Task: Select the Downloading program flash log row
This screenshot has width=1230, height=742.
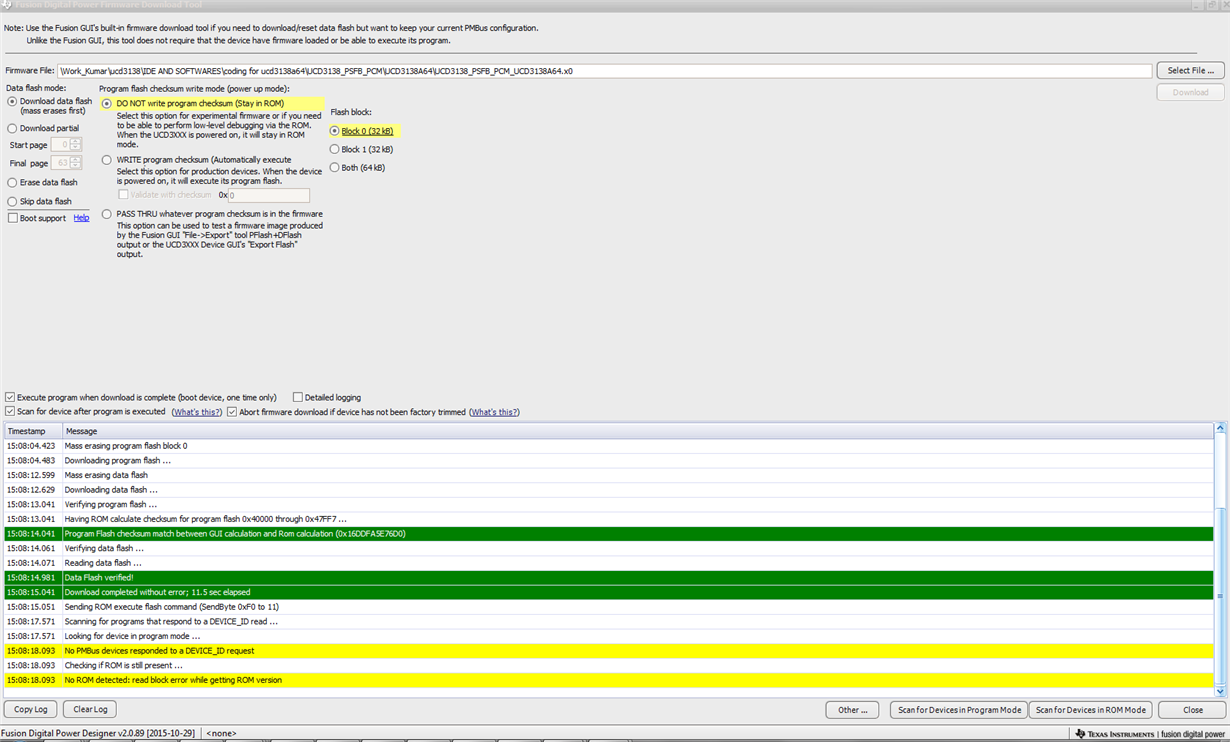Action: 609,460
